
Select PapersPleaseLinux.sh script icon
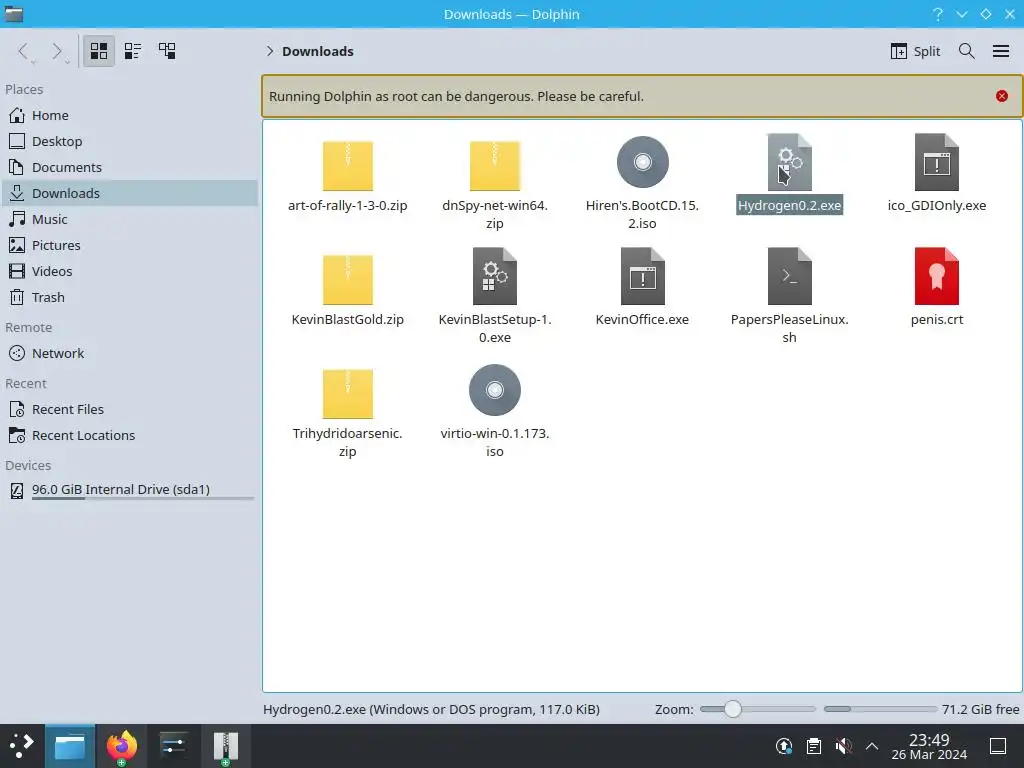790,276
